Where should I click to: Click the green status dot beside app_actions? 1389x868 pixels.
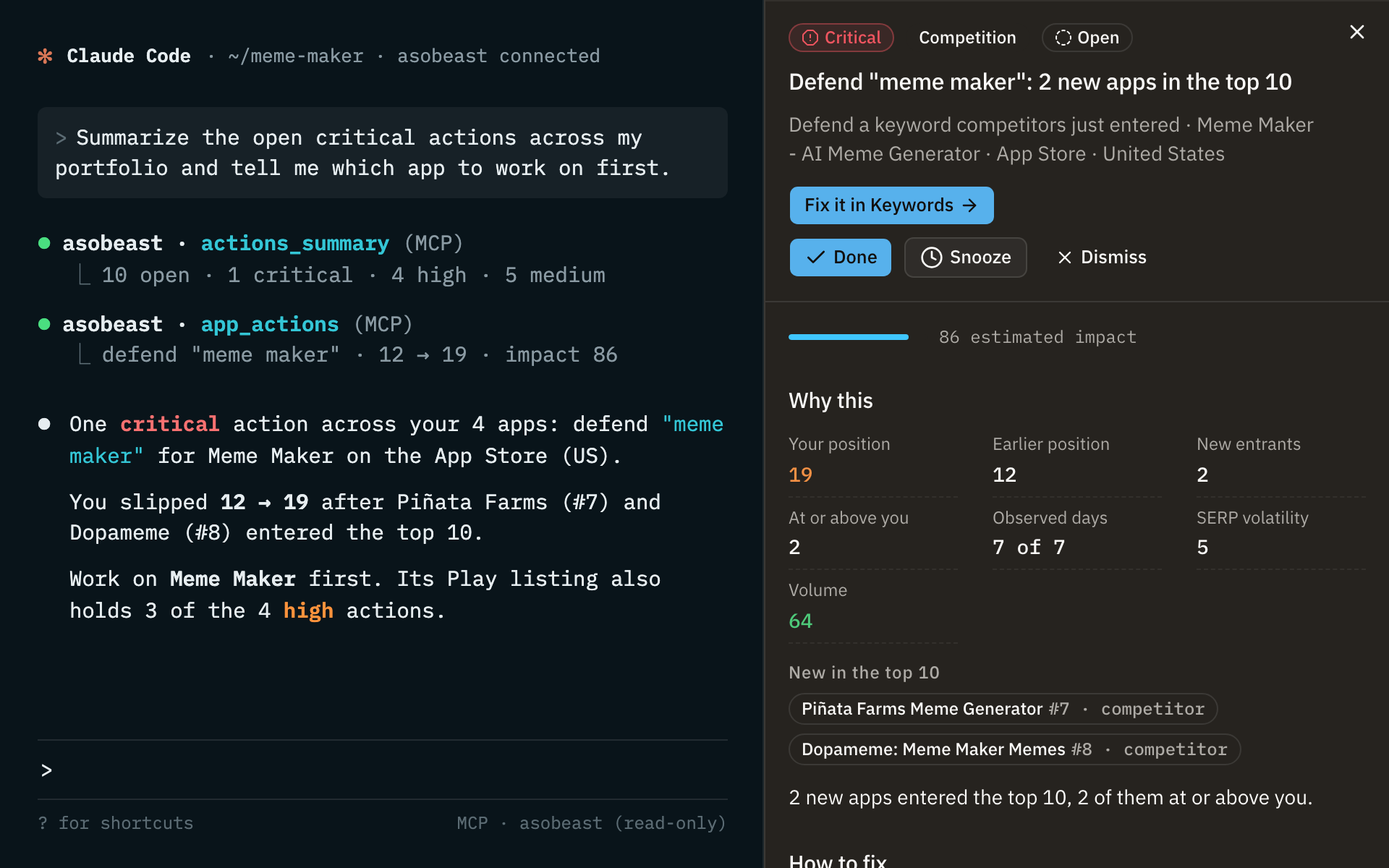(44, 324)
